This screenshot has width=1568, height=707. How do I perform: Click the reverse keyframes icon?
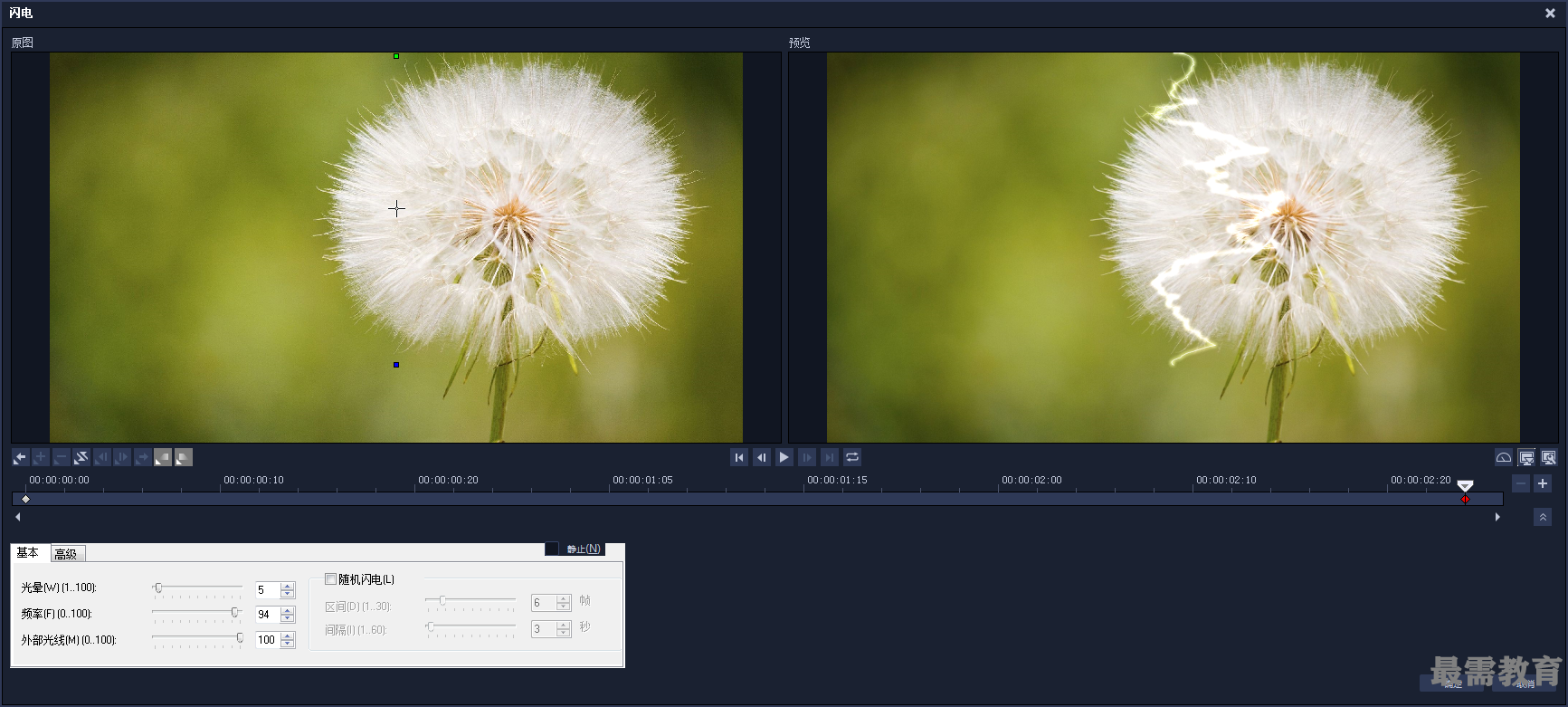(81, 458)
